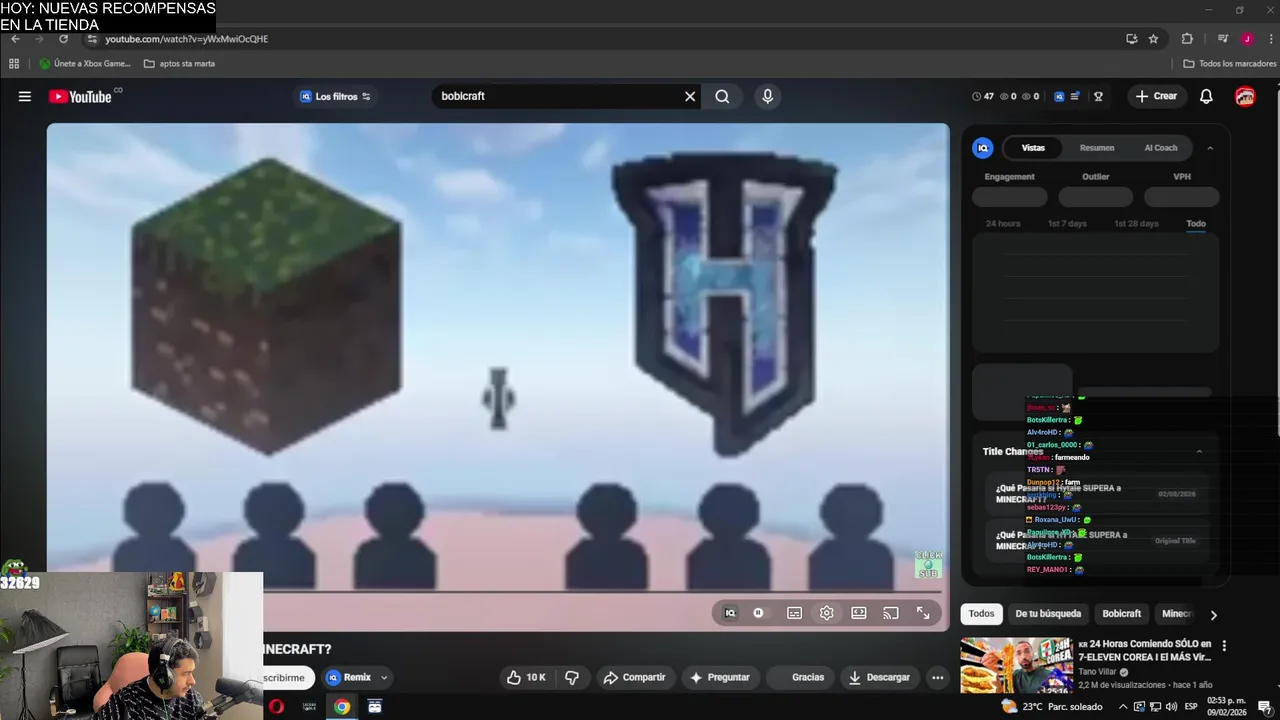This screenshot has width=1280, height=720.
Task: Run search with magnifier button
Action: 722,96
